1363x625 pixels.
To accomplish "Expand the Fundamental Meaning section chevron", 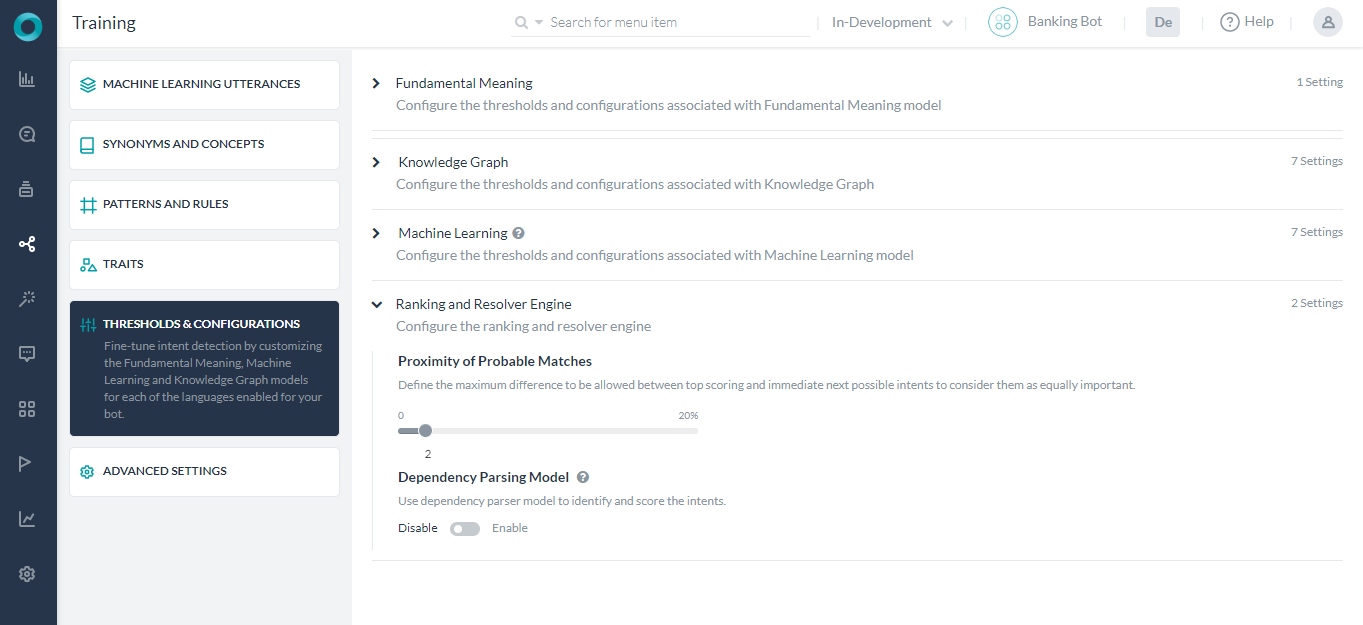I will [x=377, y=83].
